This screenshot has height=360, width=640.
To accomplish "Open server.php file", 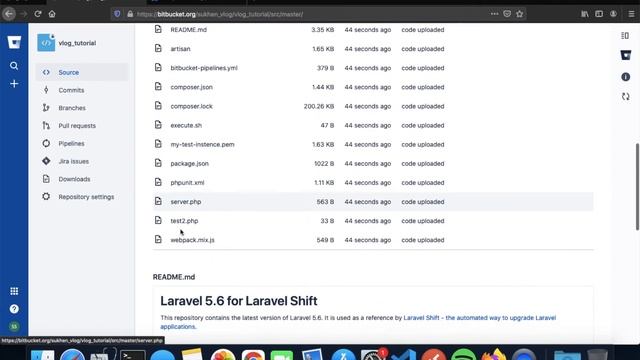I will [186, 202].
